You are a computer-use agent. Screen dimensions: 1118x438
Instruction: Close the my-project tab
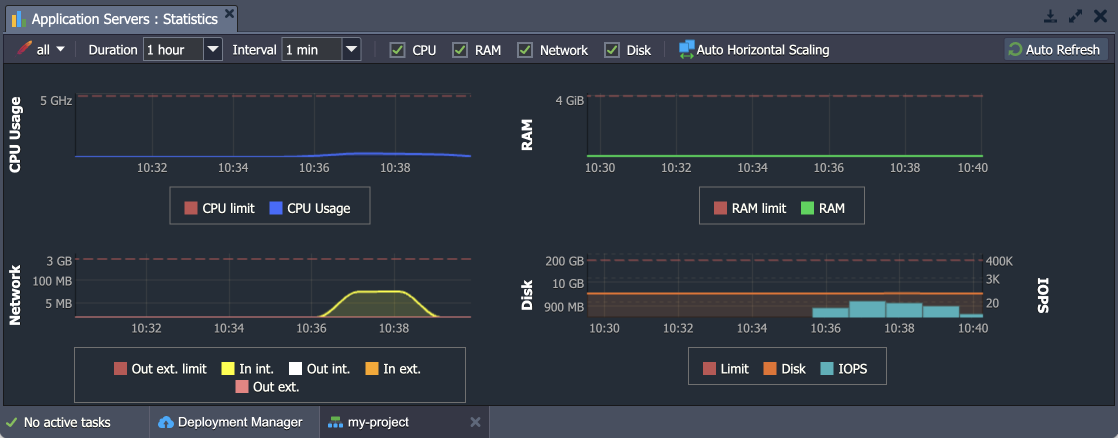pyautogui.click(x=476, y=422)
